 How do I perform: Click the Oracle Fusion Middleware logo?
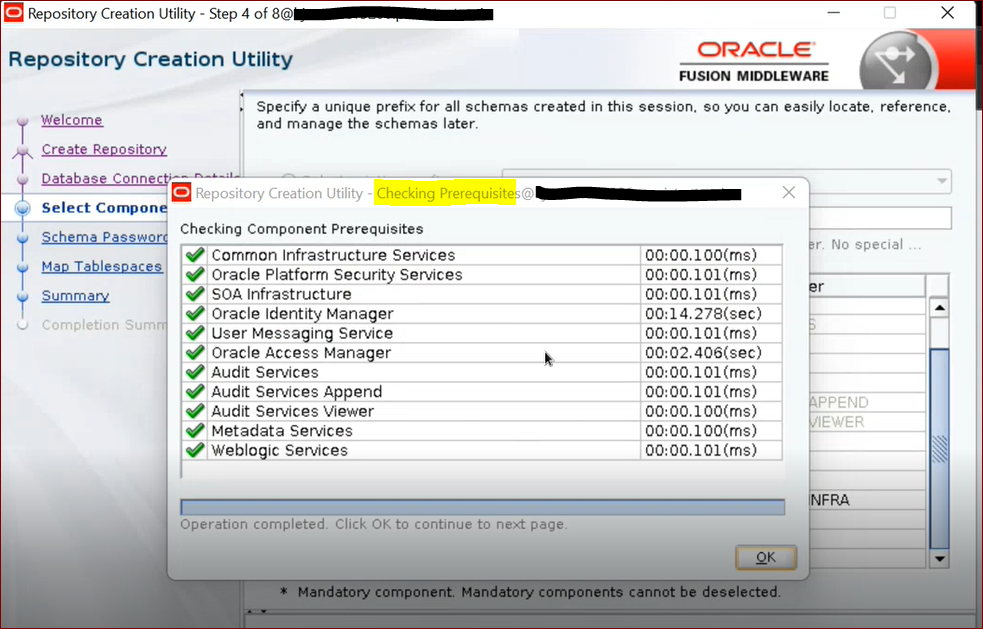754,61
